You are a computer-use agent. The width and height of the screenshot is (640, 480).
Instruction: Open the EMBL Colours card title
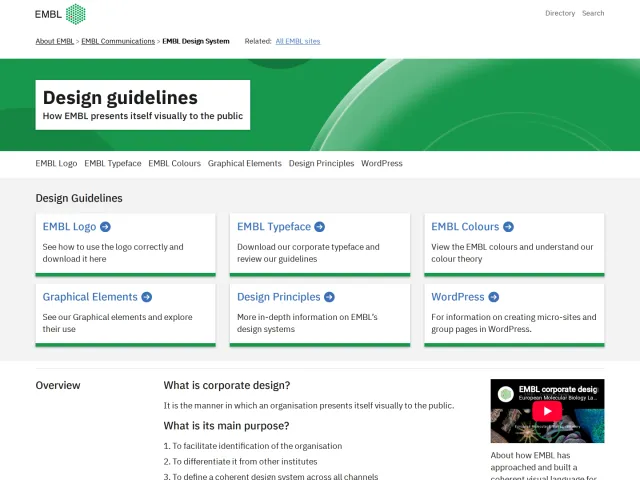[x=465, y=227]
